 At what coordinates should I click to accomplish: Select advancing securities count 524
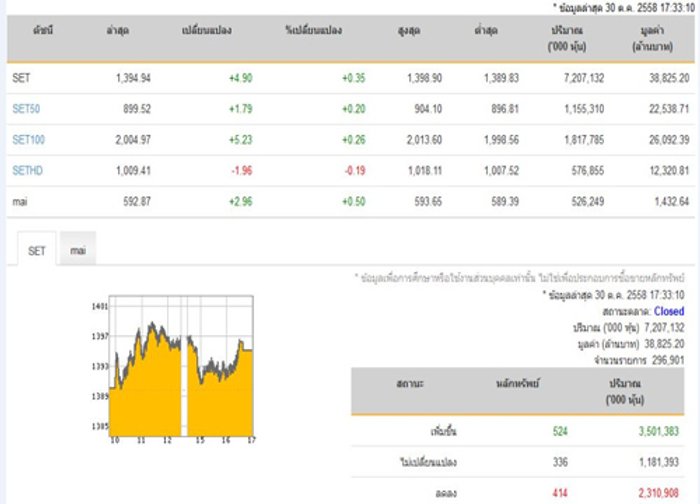coord(560,431)
